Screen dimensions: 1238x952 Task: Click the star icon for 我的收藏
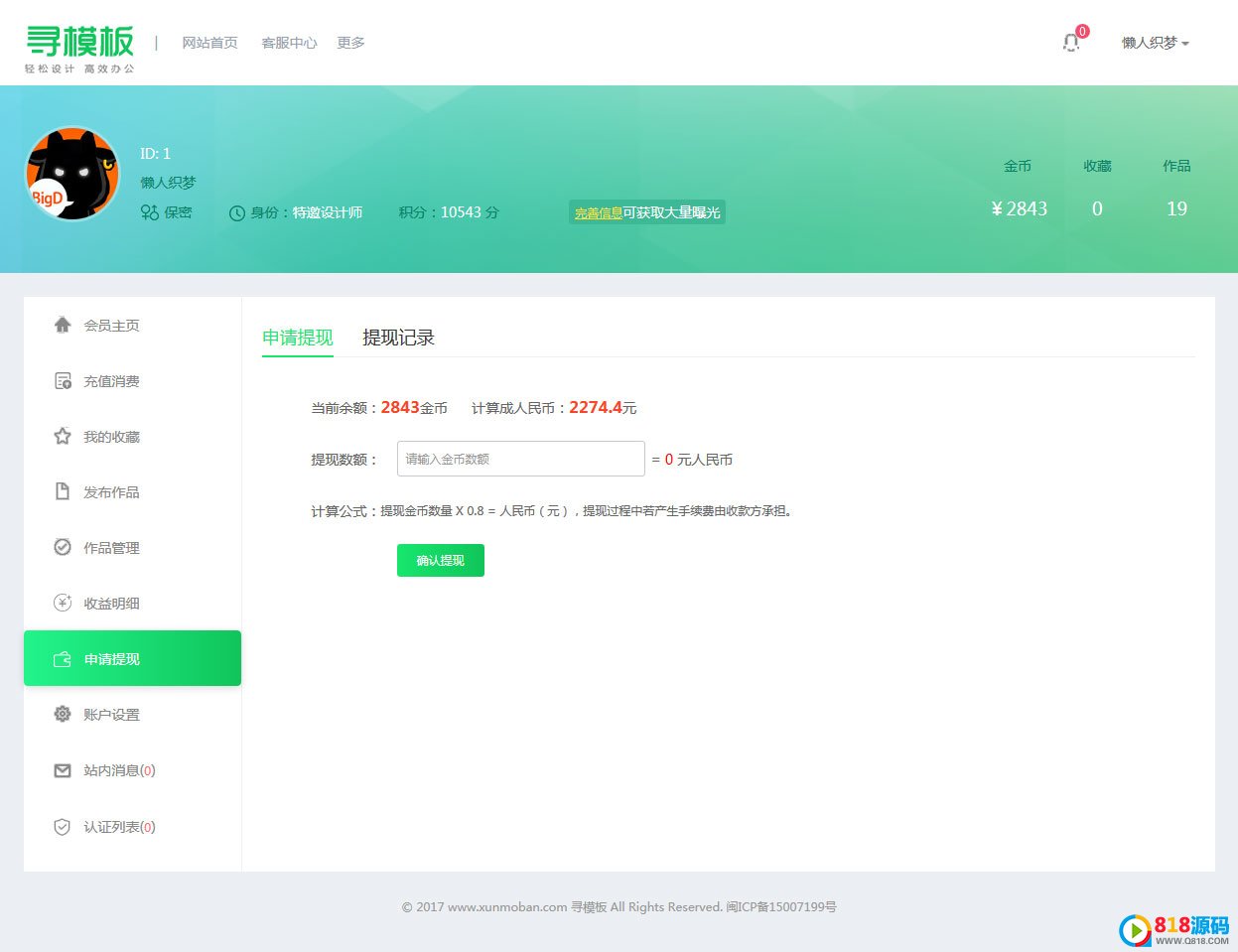pyautogui.click(x=63, y=436)
